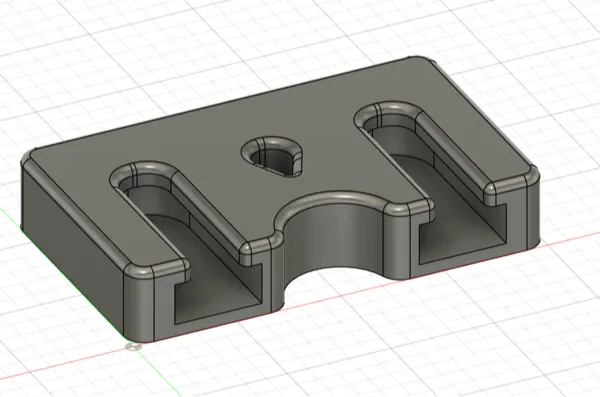The width and height of the screenshot is (600, 397).
Task: Select the left end side face of the body
Action: coord(73,249)
